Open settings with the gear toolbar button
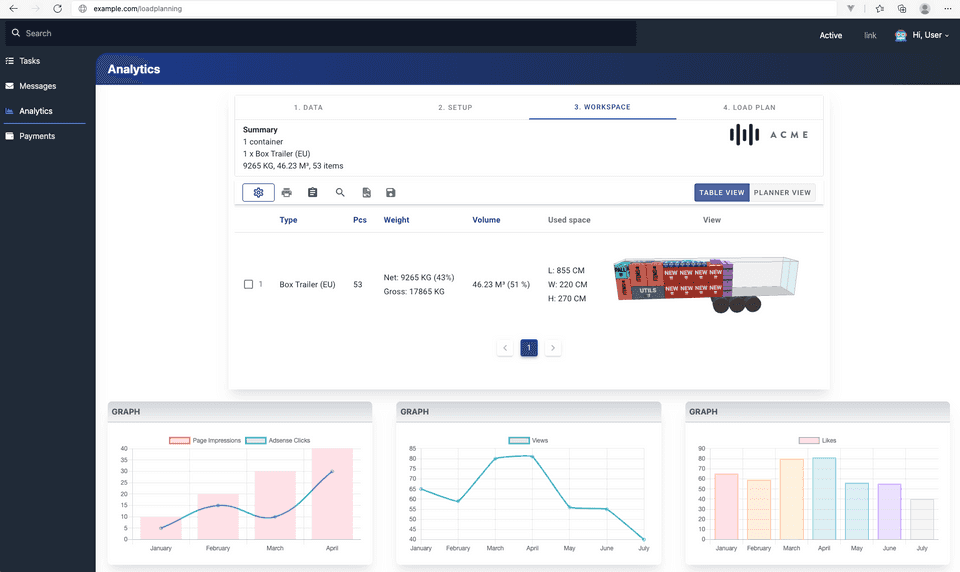This screenshot has width=960, height=572. (258, 192)
